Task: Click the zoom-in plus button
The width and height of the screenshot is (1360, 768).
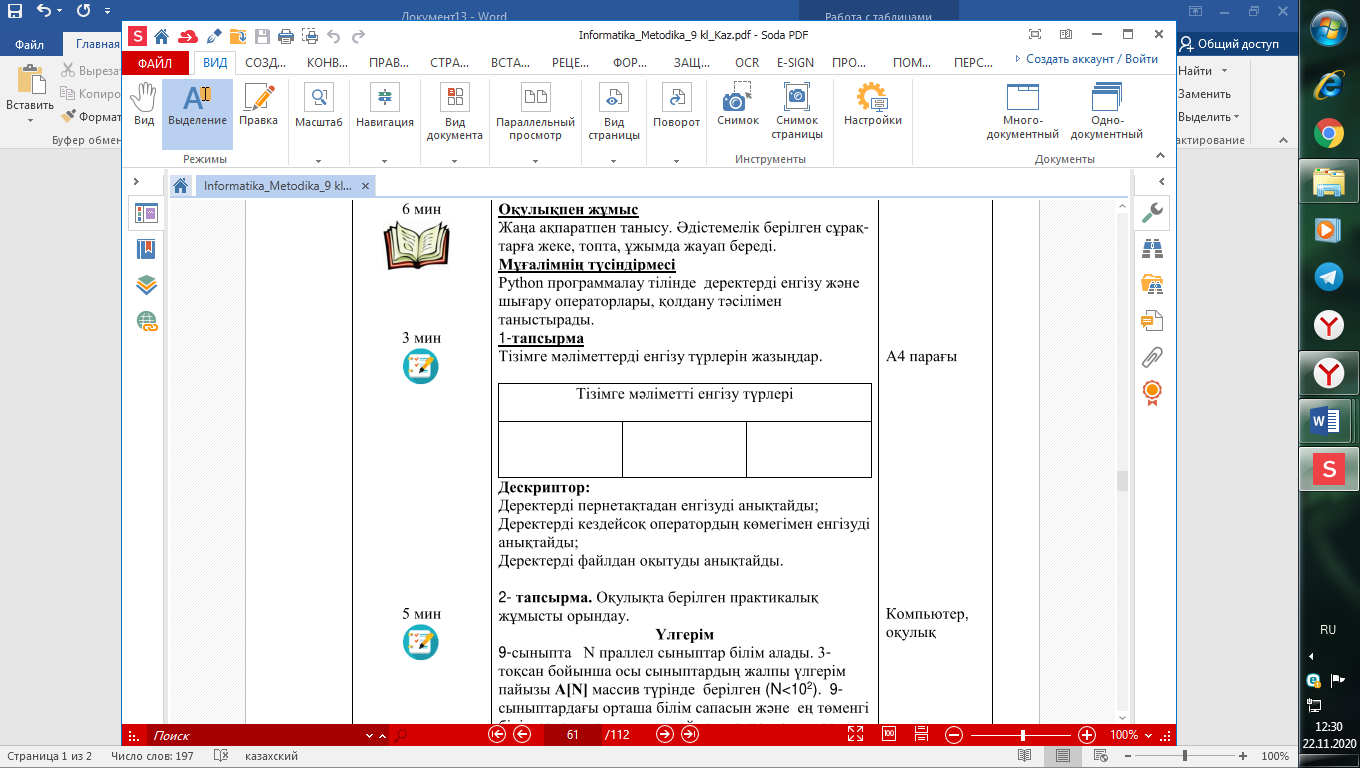Action: tap(1086, 735)
